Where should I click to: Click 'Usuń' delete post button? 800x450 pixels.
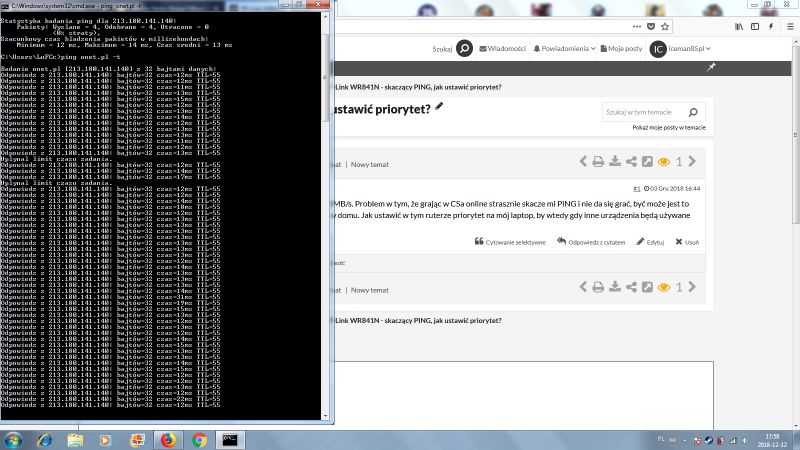coord(687,242)
